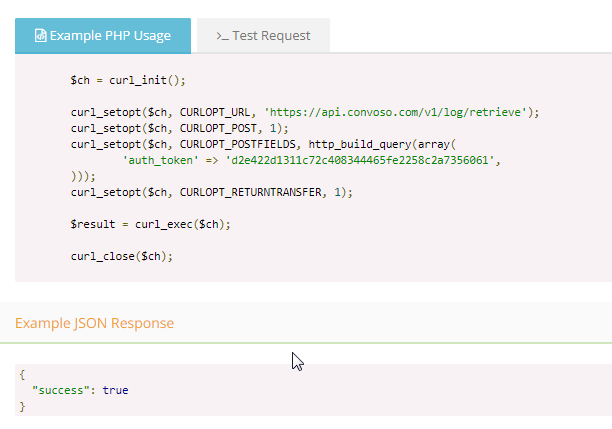The height and width of the screenshot is (429, 612).
Task: Click the CURLOPT_RETURNTRANSFER line
Action: point(212,192)
